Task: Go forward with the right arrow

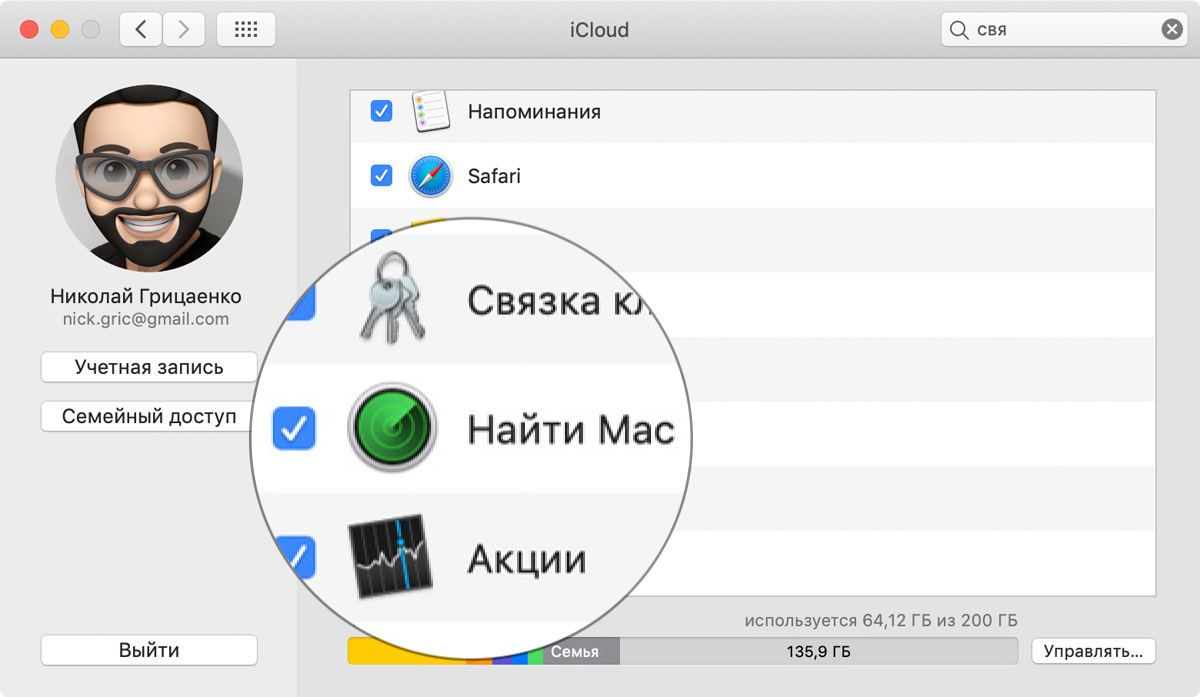Action: pos(183,30)
